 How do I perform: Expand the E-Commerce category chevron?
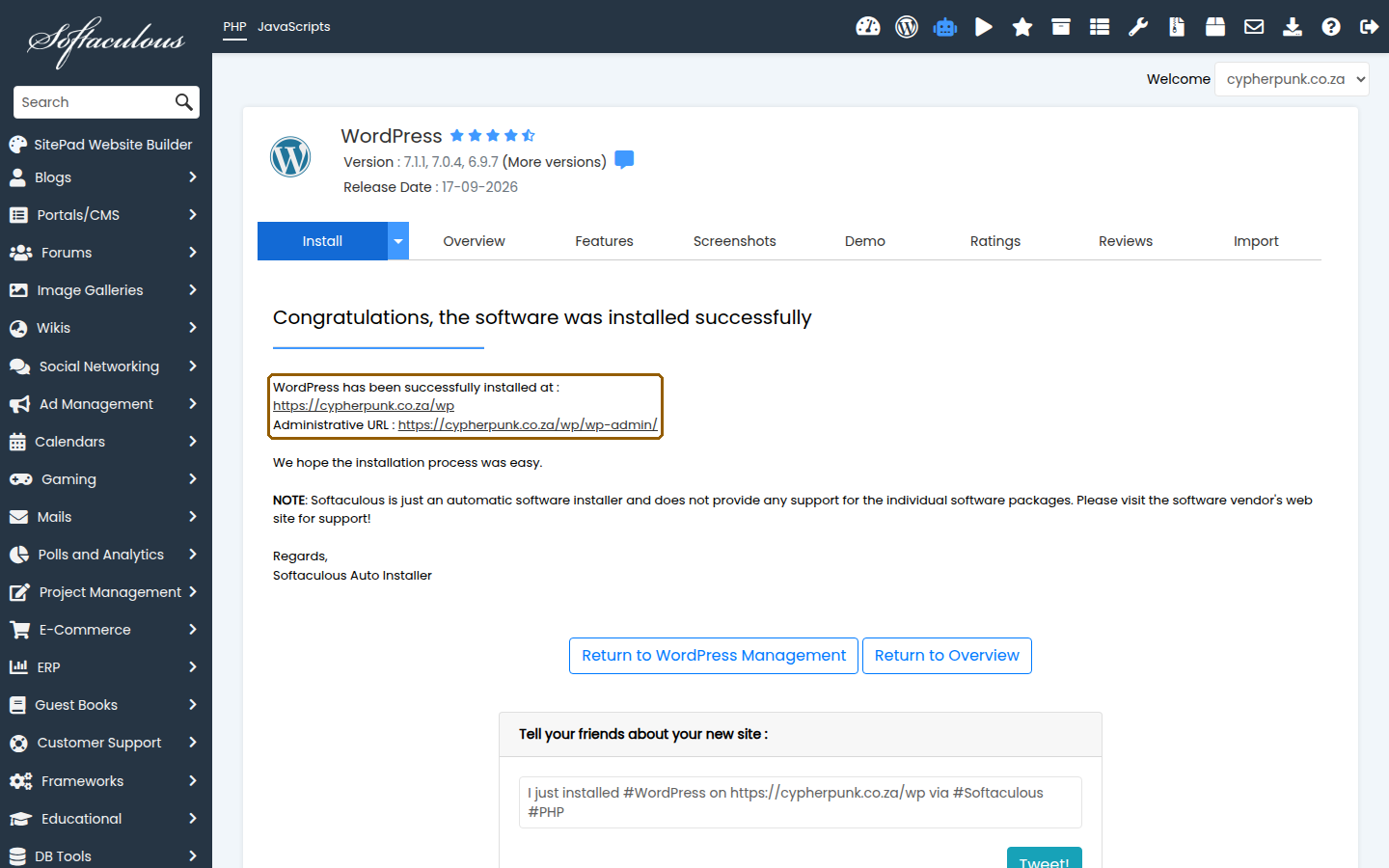point(193,630)
